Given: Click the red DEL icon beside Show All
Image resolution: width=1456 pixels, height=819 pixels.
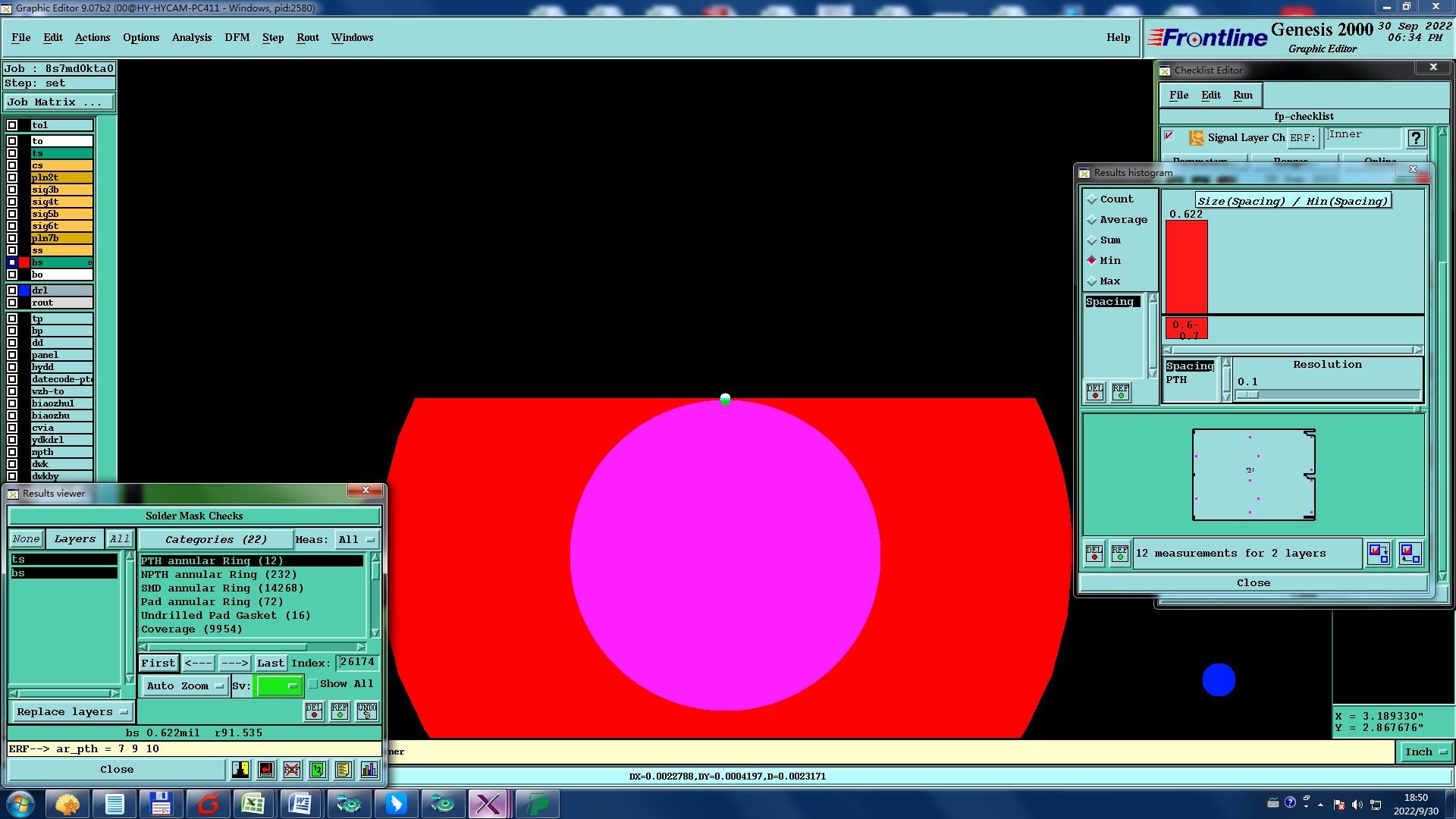Looking at the screenshot, I should pyautogui.click(x=314, y=711).
